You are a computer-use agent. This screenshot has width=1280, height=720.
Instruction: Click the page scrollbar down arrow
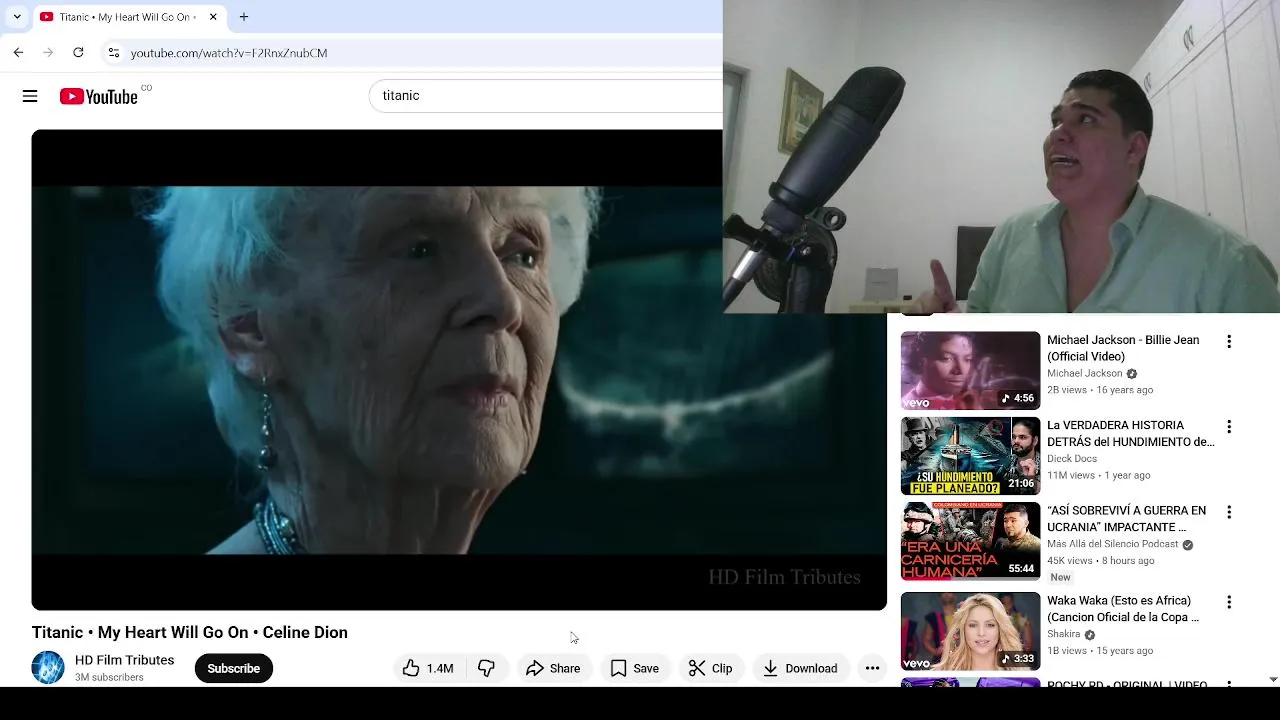click(1273, 679)
